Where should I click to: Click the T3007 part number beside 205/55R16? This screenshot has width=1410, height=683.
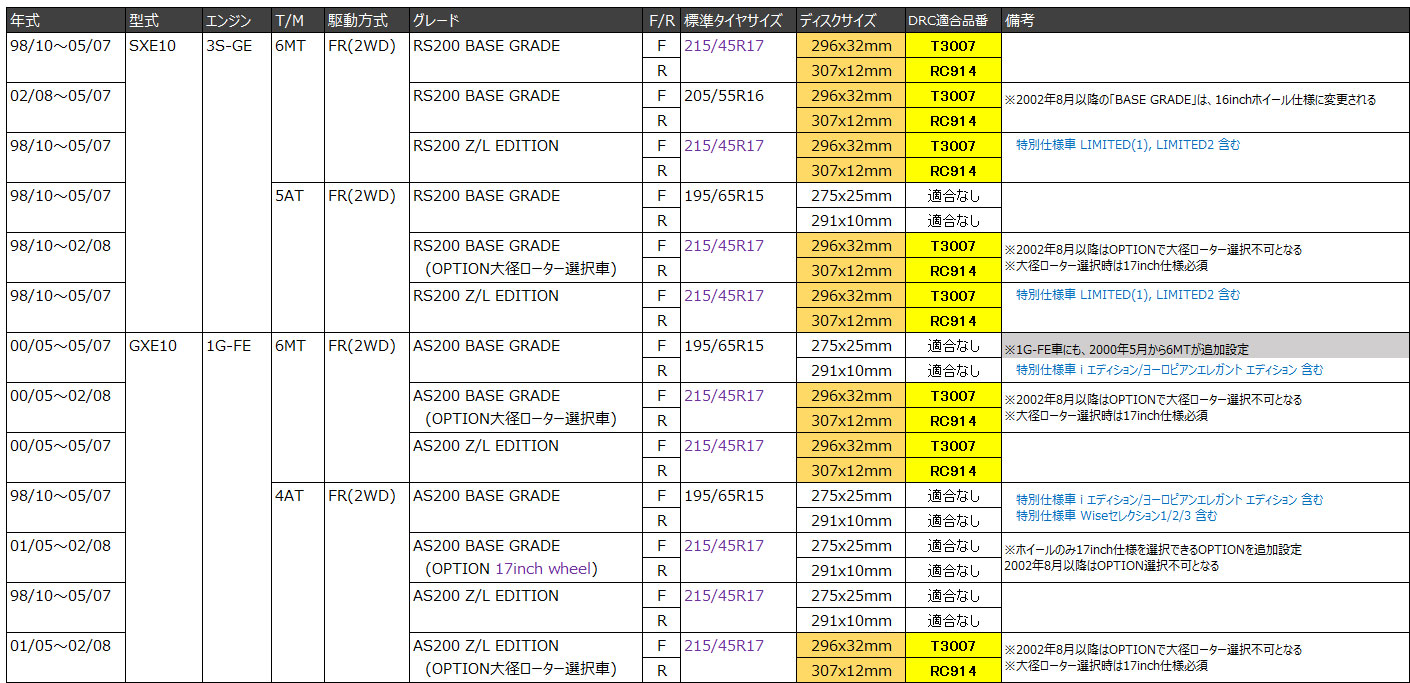pyautogui.click(x=953, y=96)
